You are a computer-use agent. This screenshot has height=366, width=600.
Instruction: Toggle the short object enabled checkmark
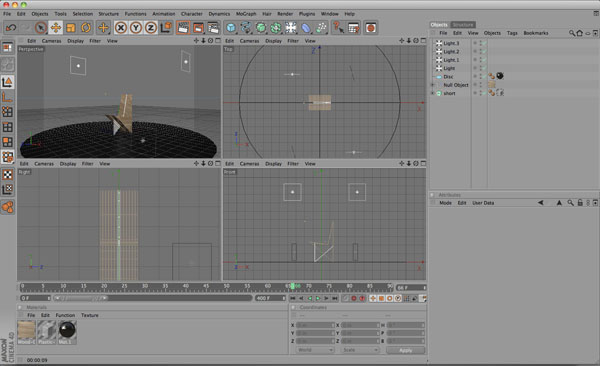click(484, 93)
